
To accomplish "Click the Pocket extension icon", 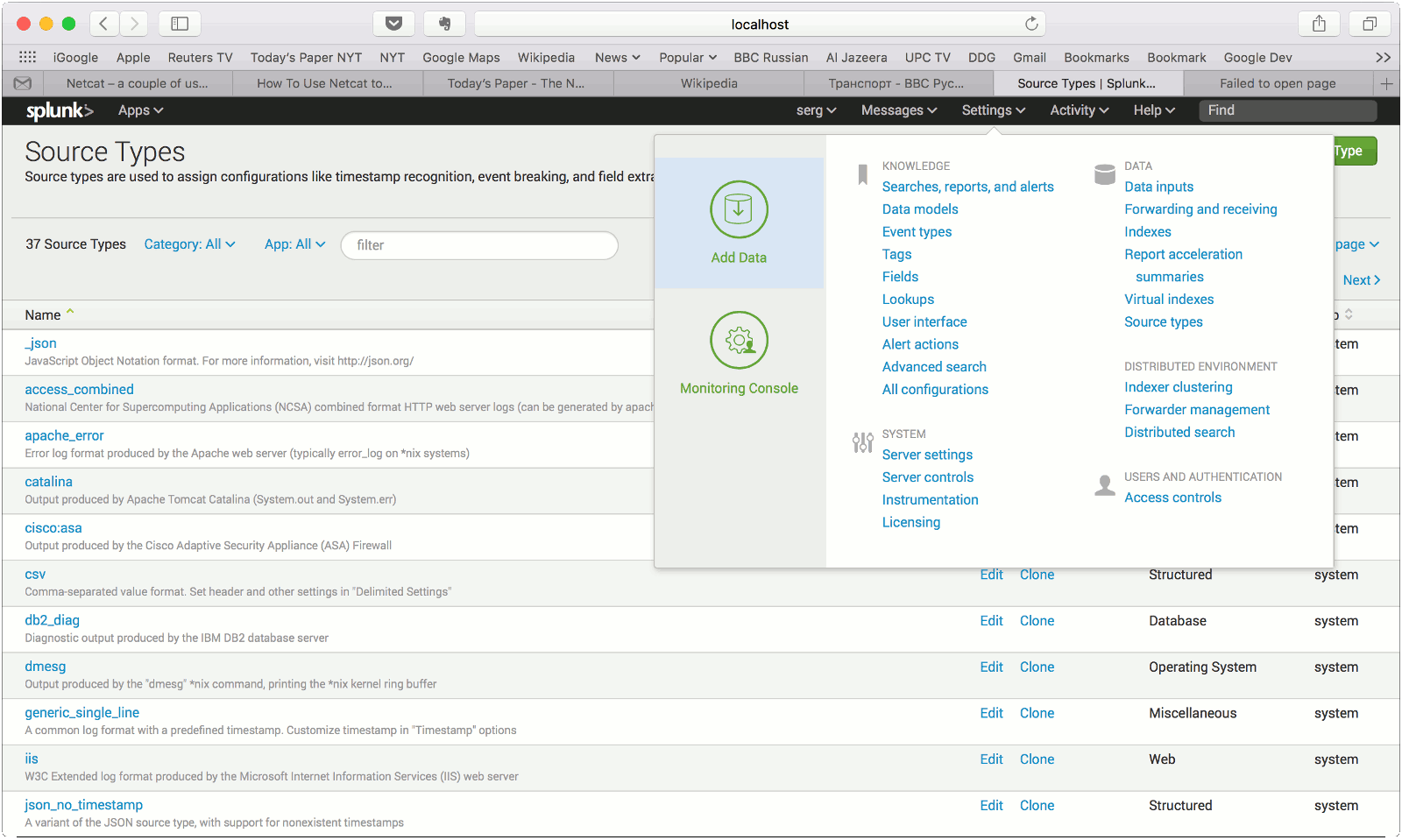I will (394, 24).
